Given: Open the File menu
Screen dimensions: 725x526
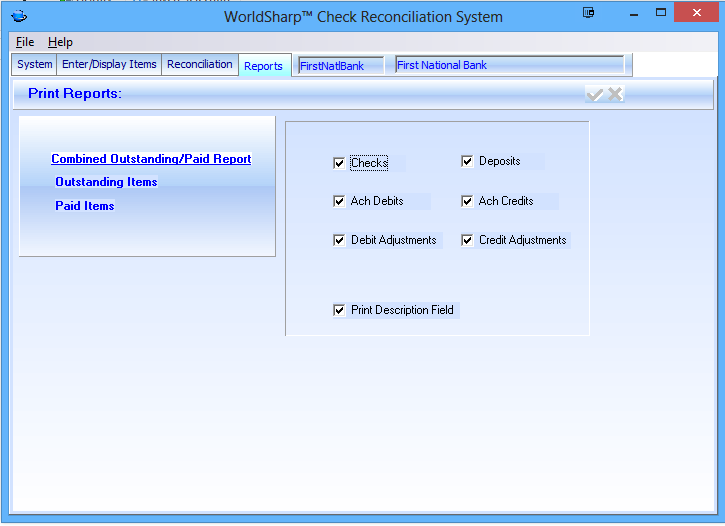Looking at the screenshot, I should click(25, 42).
